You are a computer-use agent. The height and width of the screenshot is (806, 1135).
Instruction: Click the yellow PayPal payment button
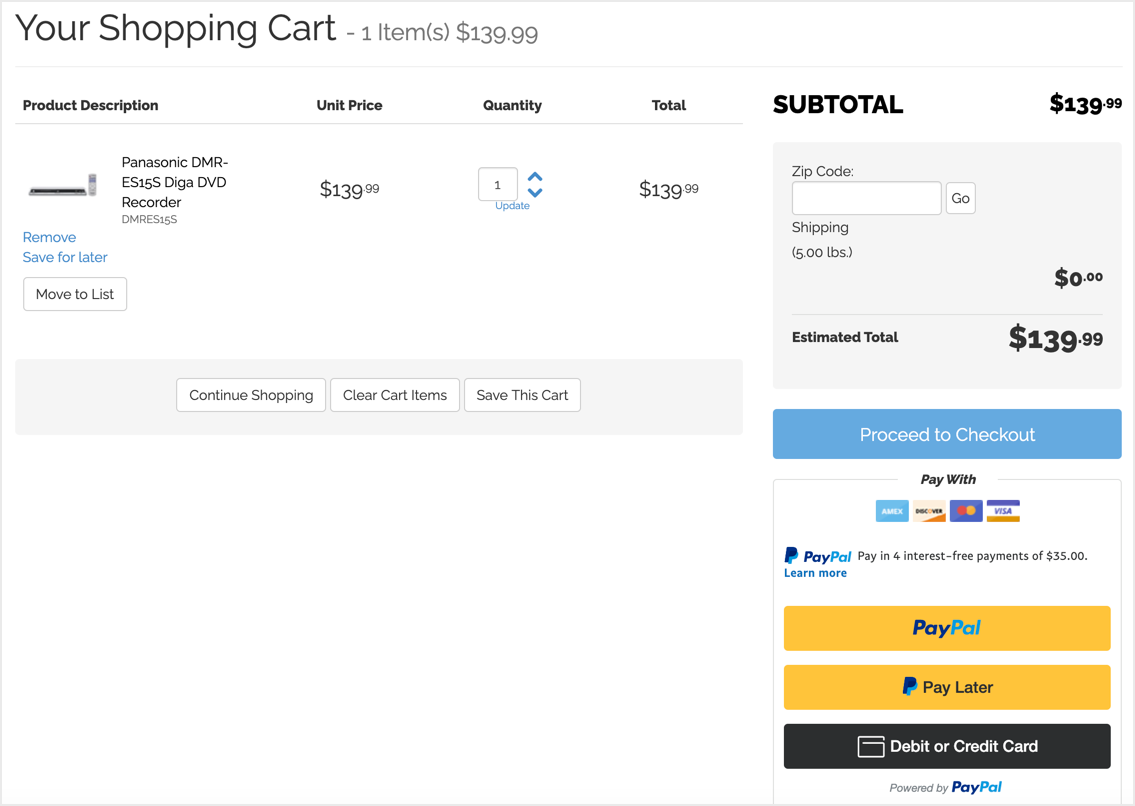tap(946, 627)
